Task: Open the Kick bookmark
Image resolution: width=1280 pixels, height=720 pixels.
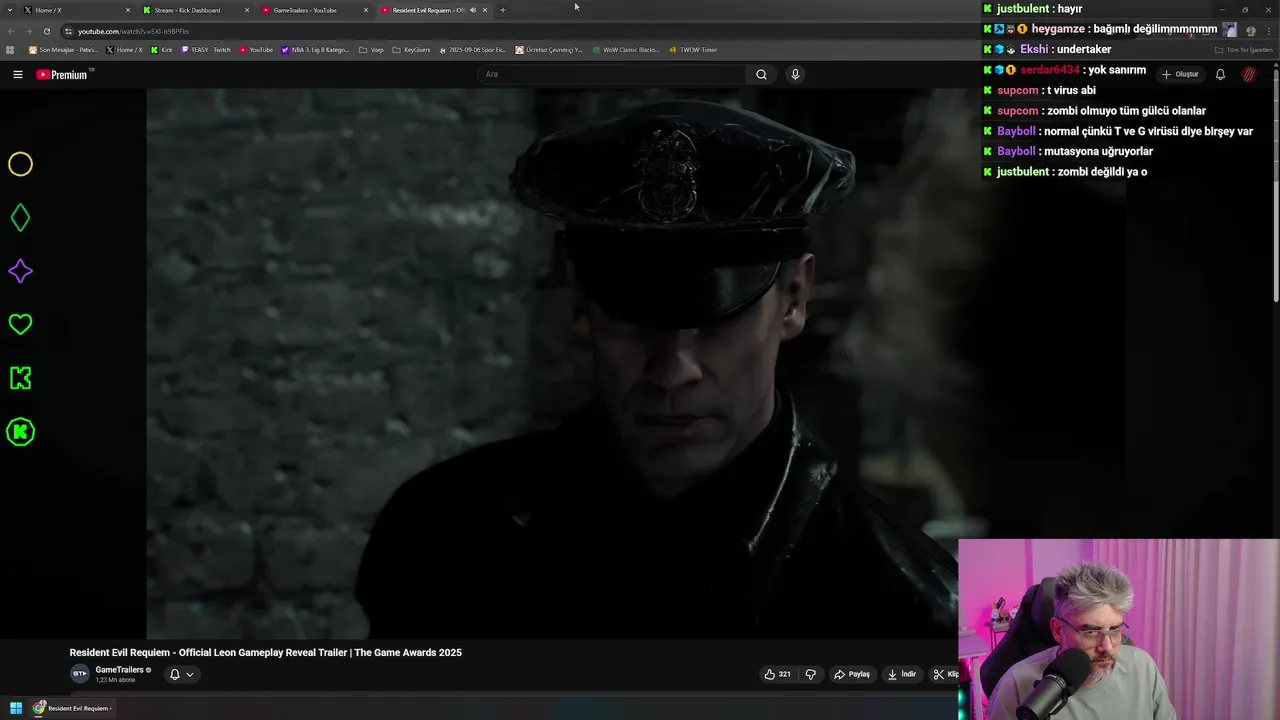Action: point(162,50)
